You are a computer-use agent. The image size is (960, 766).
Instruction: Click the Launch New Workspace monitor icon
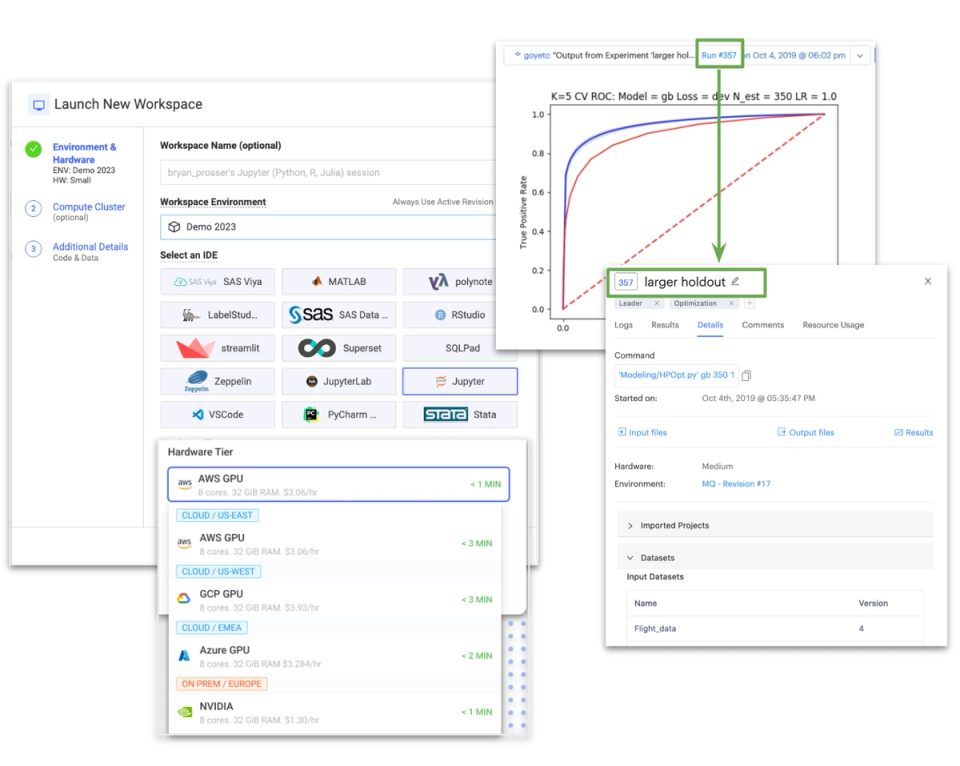click(39, 105)
